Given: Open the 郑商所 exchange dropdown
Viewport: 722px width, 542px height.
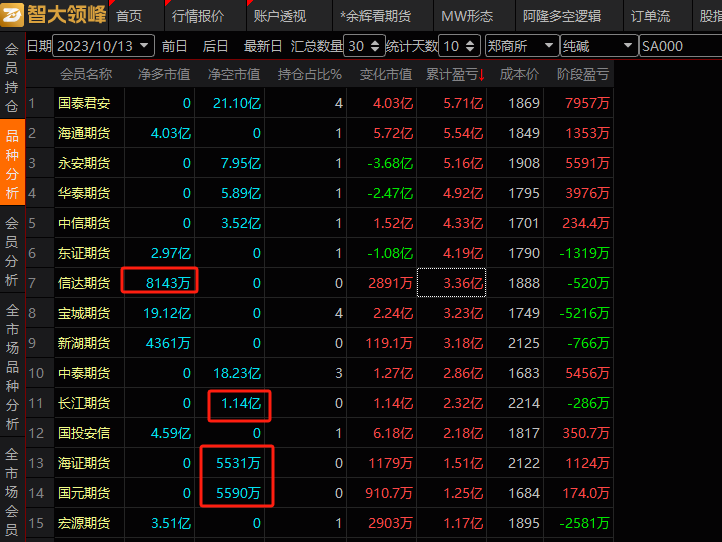Looking at the screenshot, I should (x=522, y=46).
